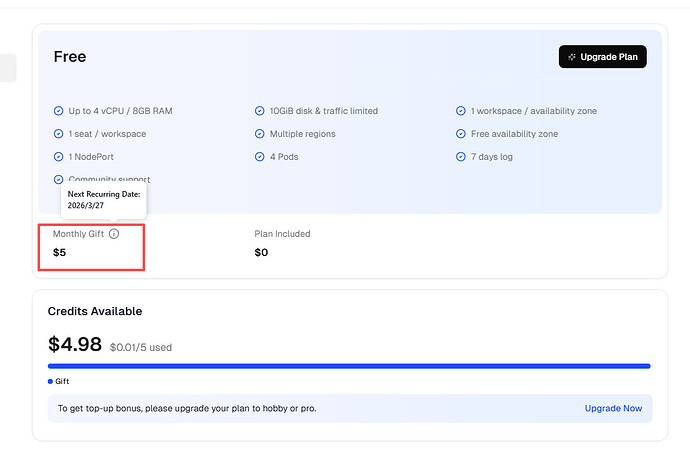This screenshot has height=467, width=690.
Task: Click the text Multiple regions
Action: tap(303, 134)
